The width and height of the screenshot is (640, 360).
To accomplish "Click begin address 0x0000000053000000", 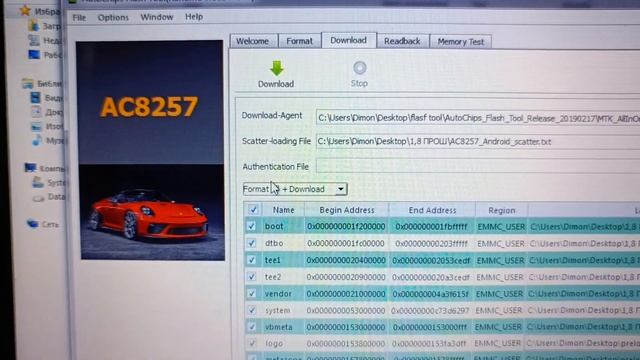I will tap(346, 311).
